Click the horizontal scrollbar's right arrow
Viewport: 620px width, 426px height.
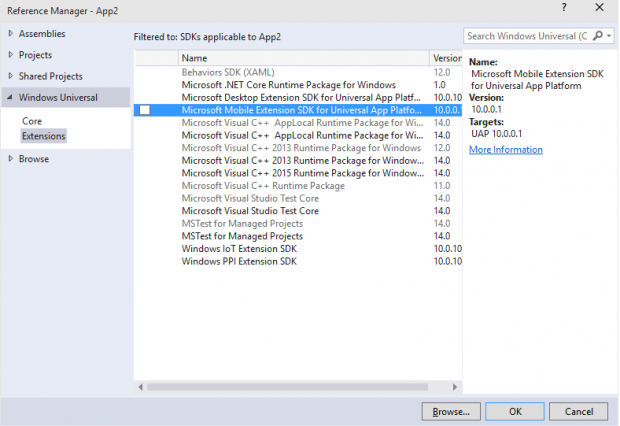pyautogui.click(x=455, y=385)
